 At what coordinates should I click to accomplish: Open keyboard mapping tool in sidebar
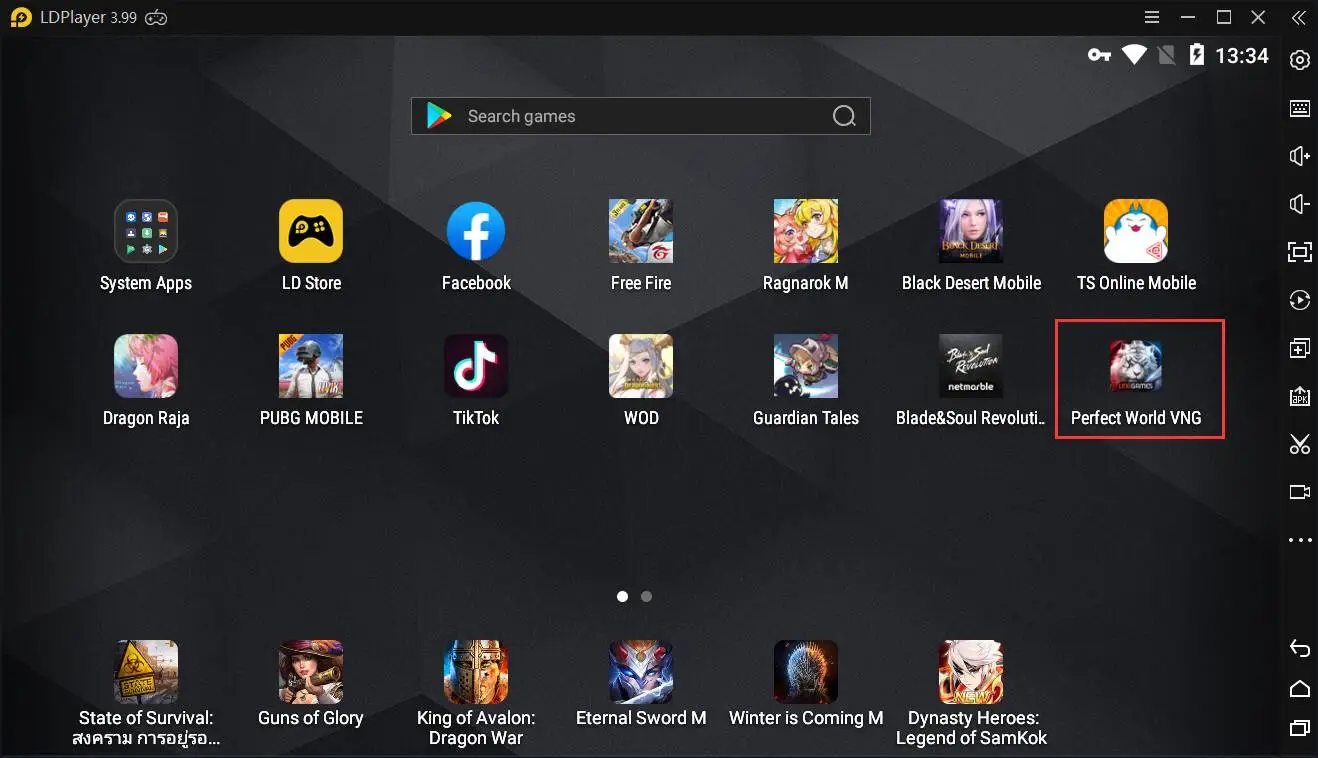1300,108
